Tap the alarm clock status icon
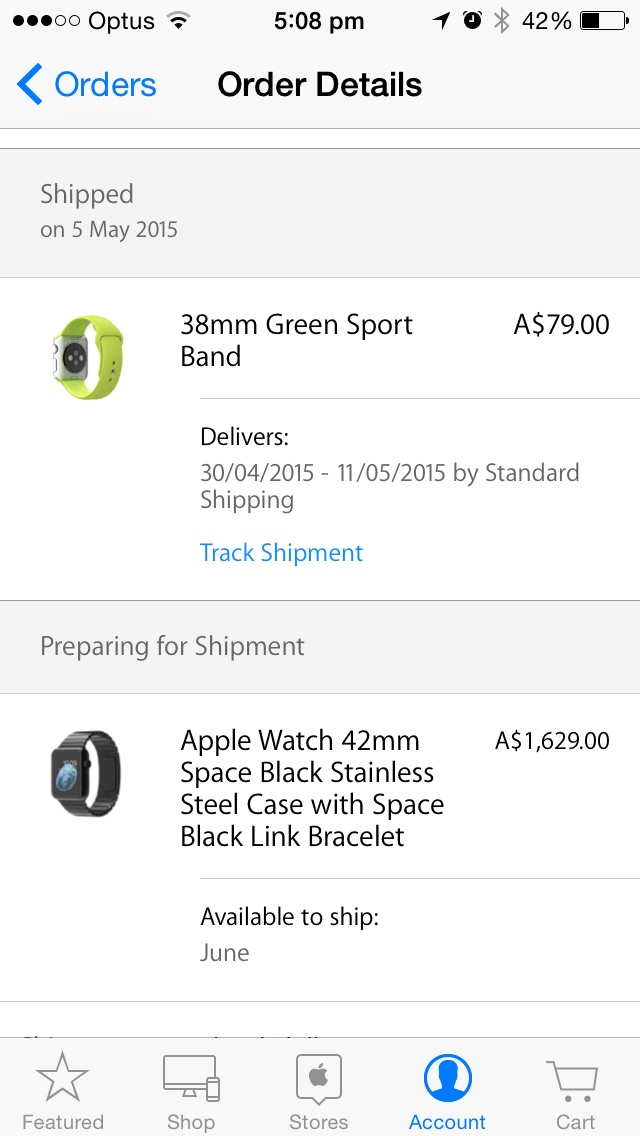This screenshot has width=640, height=1136. click(x=472, y=21)
